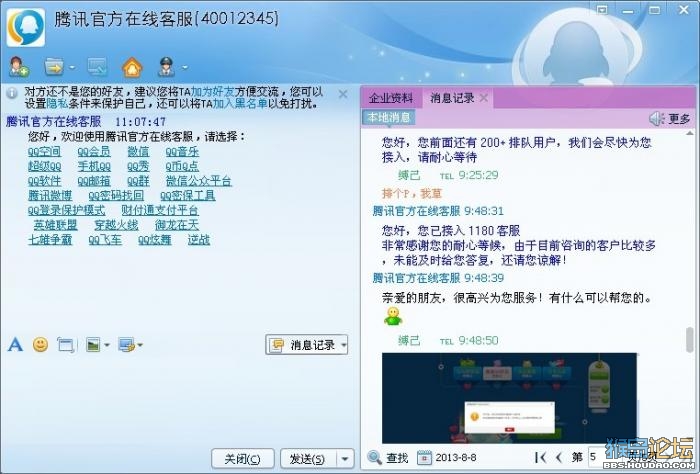Click the QQ密码找回 link
Screen dimensions: 700x474
click(x=116, y=195)
